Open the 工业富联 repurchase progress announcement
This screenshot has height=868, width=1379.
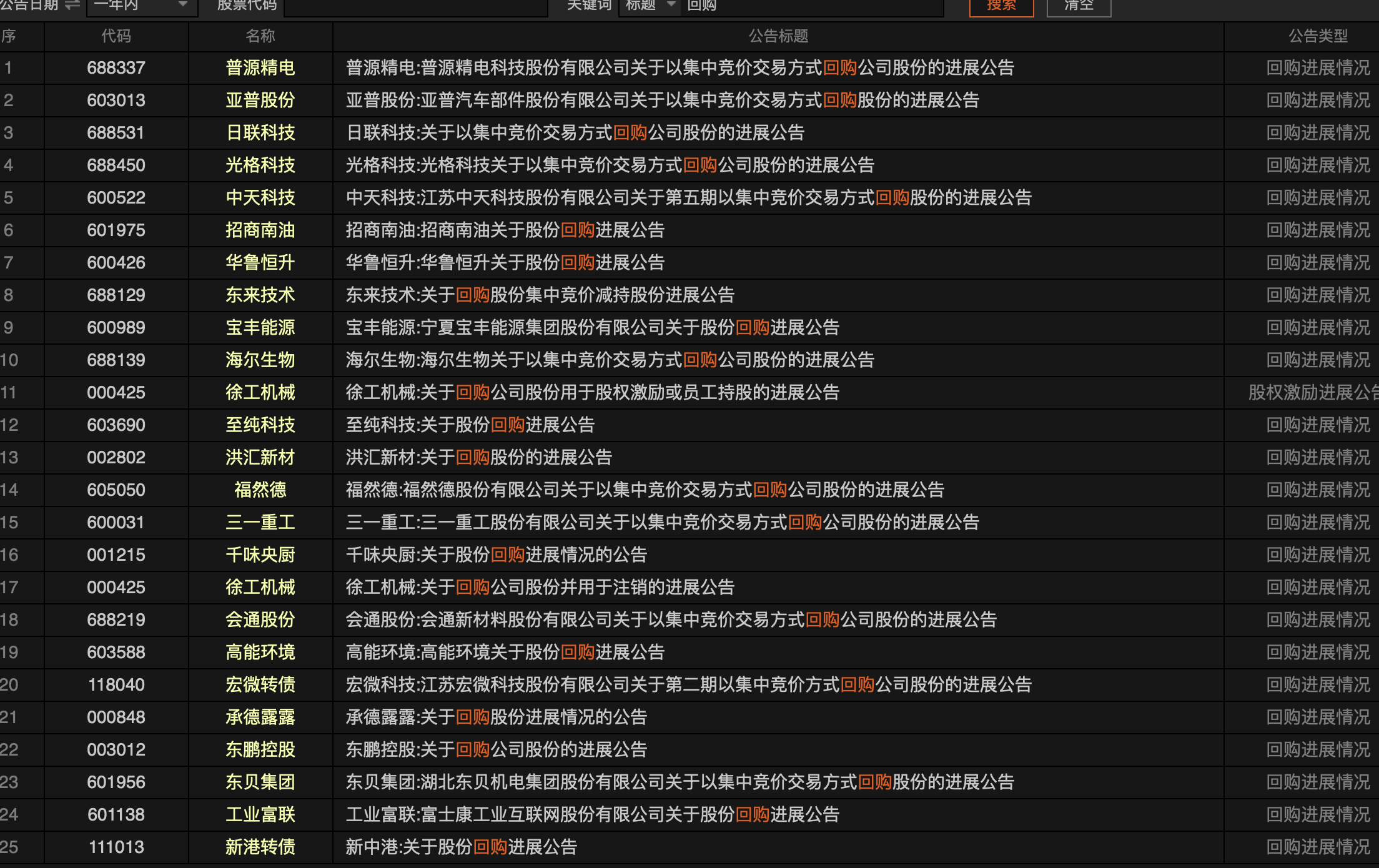coord(592,814)
